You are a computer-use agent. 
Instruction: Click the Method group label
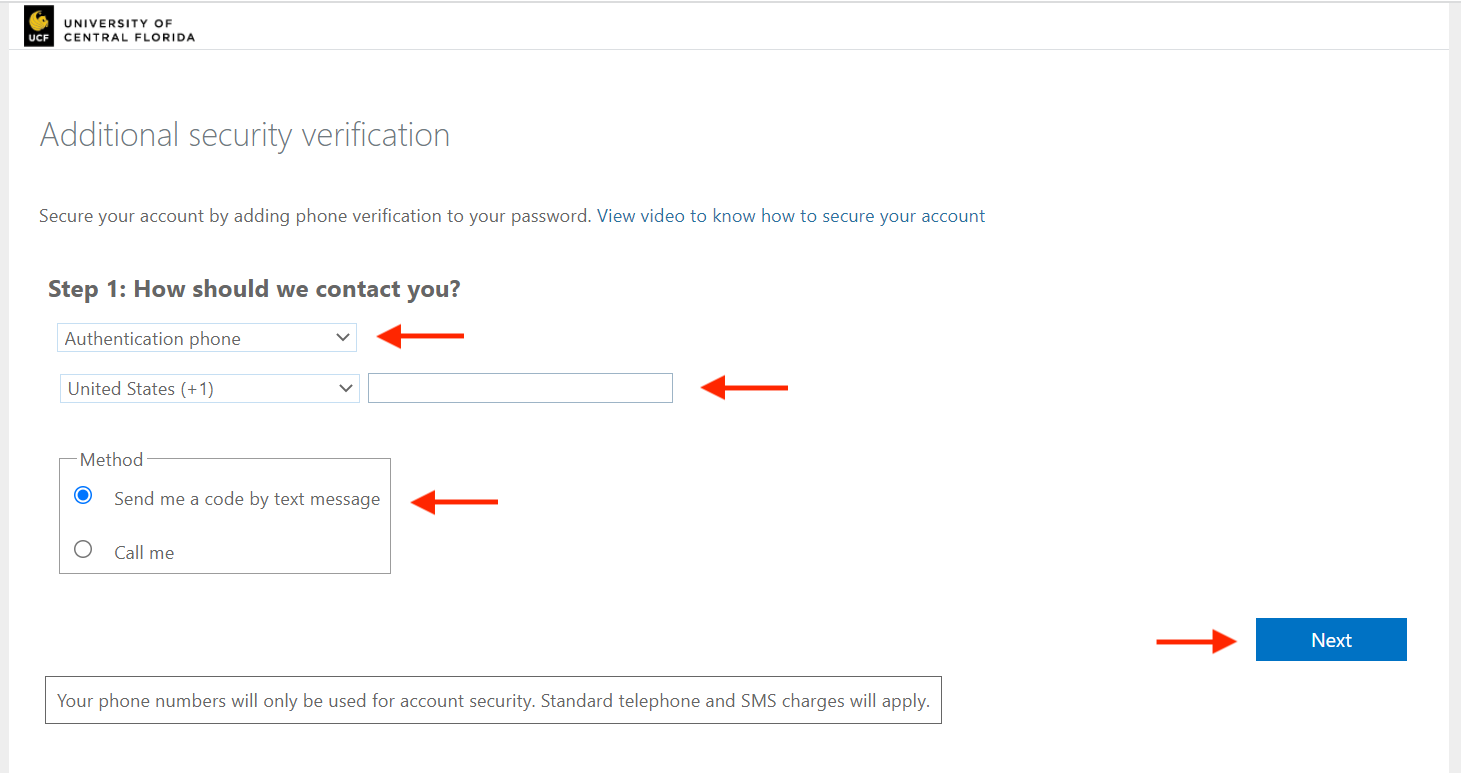point(111,460)
